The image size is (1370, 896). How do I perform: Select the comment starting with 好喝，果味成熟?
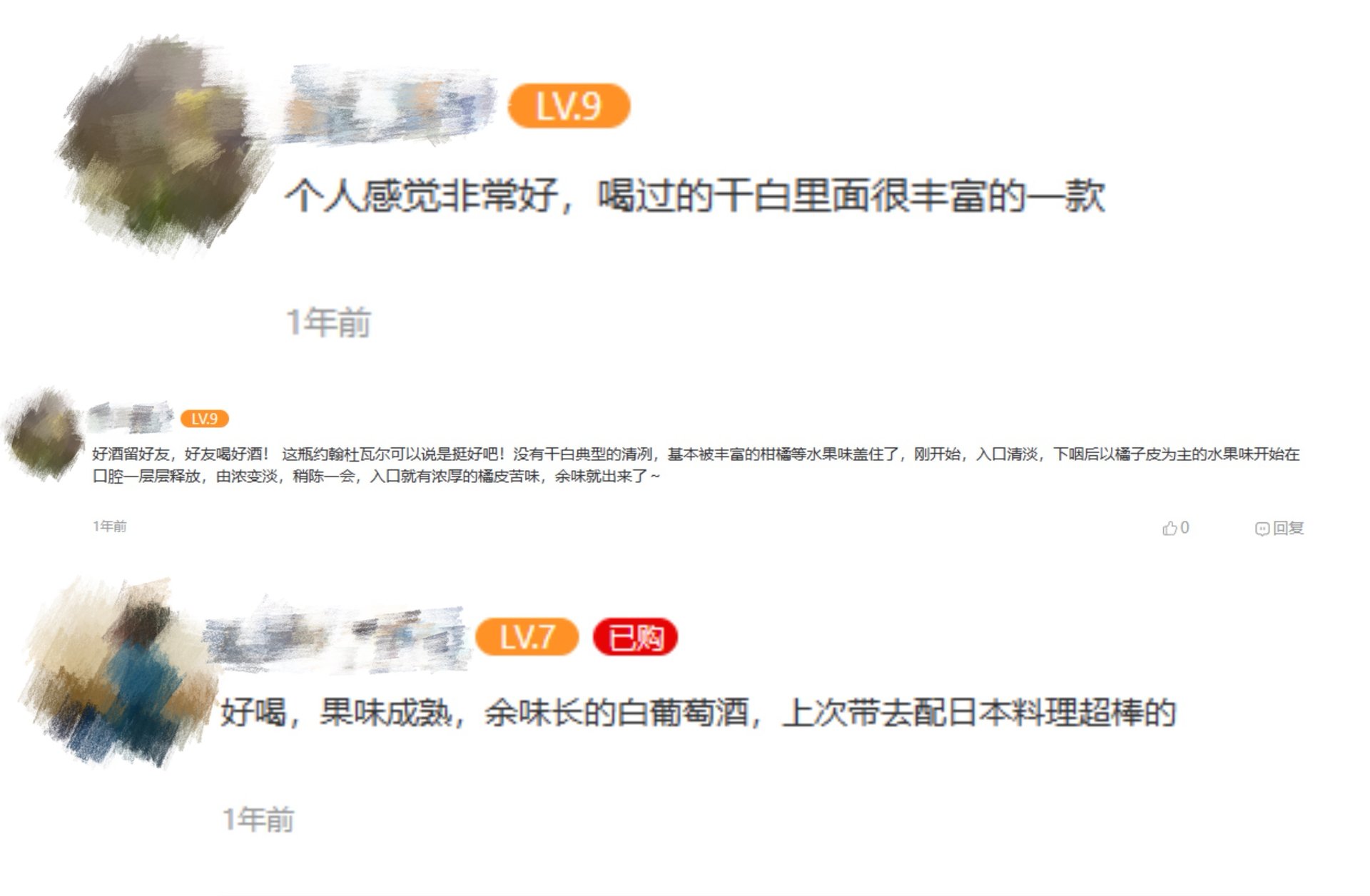click(x=698, y=713)
